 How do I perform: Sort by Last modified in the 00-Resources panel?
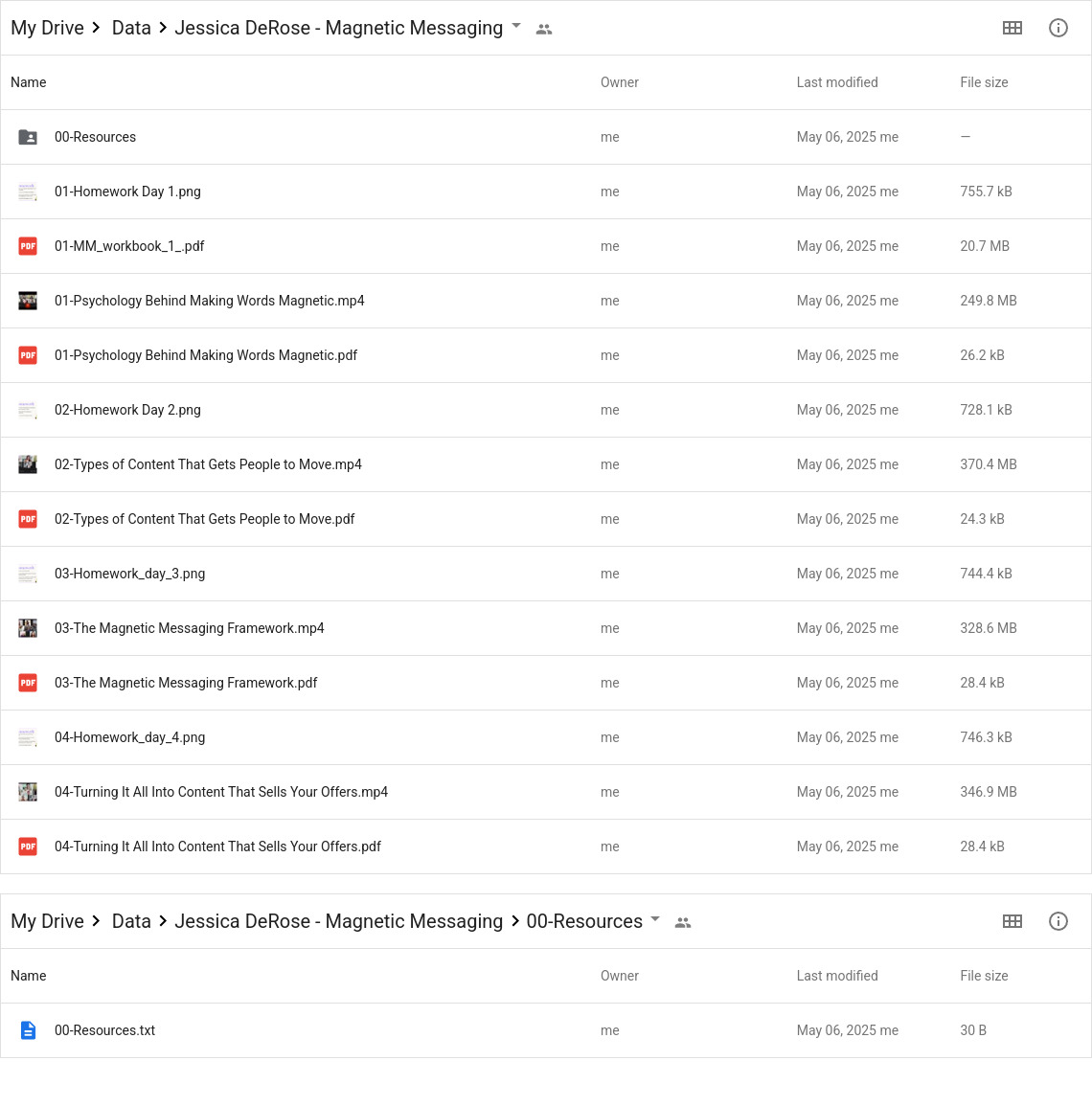(837, 976)
